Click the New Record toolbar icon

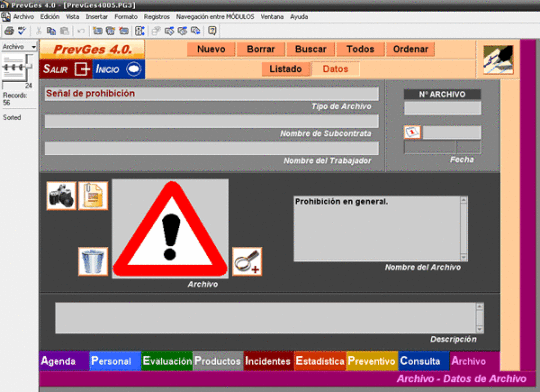tap(97, 31)
